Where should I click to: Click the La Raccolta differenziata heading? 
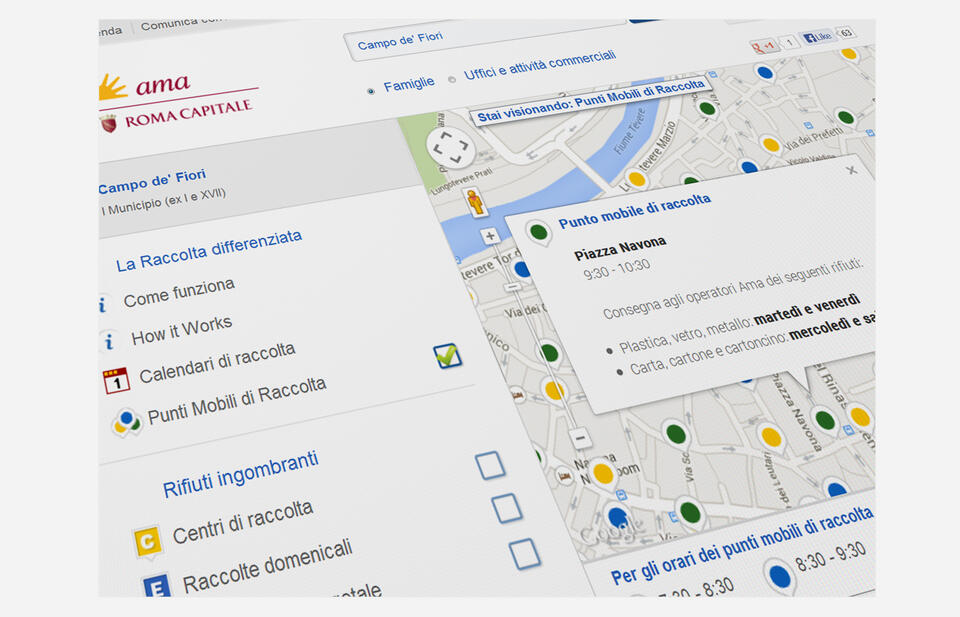[209, 251]
